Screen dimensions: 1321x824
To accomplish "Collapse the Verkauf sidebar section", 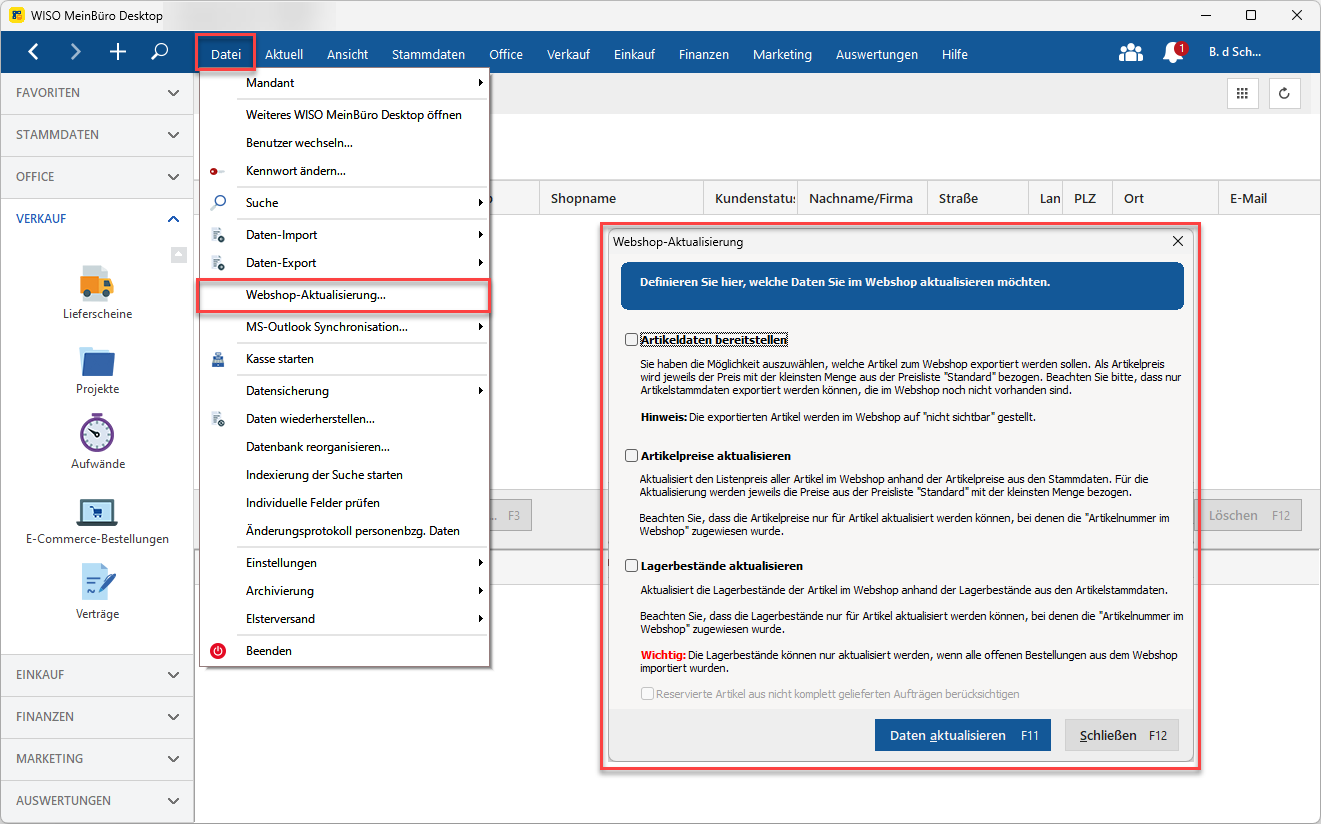I will point(97,219).
